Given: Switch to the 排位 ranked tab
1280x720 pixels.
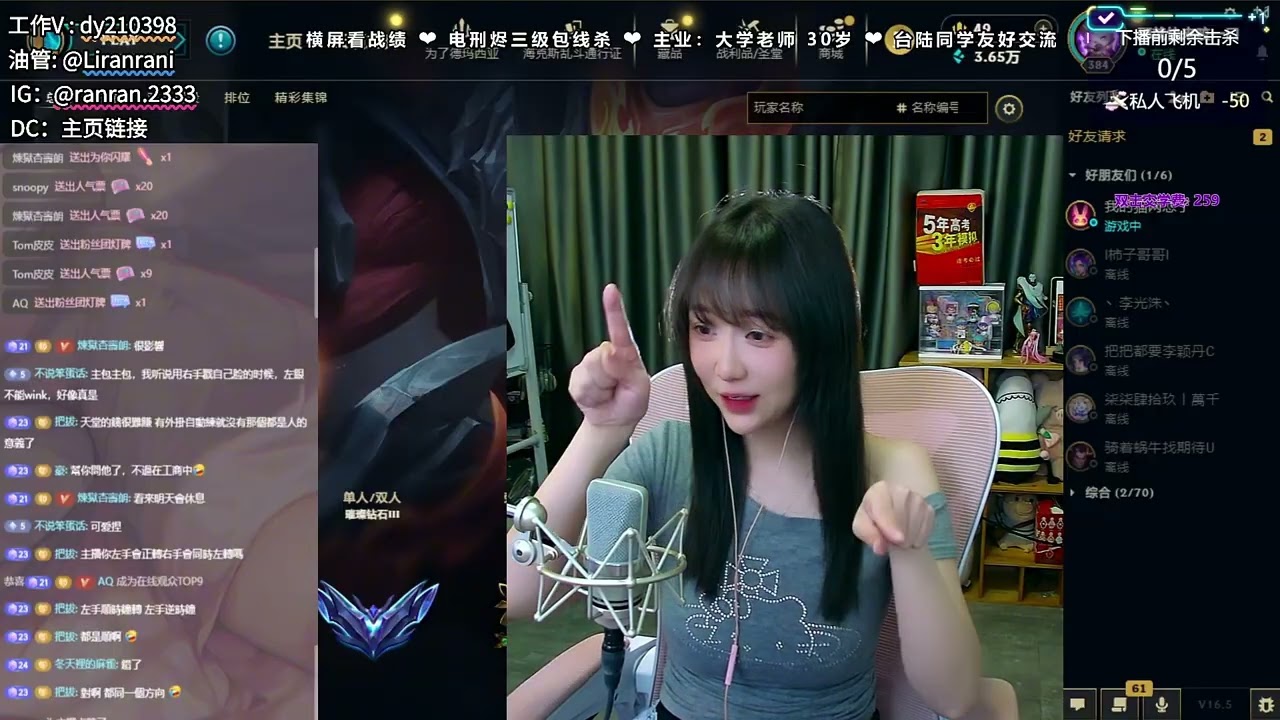Looking at the screenshot, I should pos(237,98).
